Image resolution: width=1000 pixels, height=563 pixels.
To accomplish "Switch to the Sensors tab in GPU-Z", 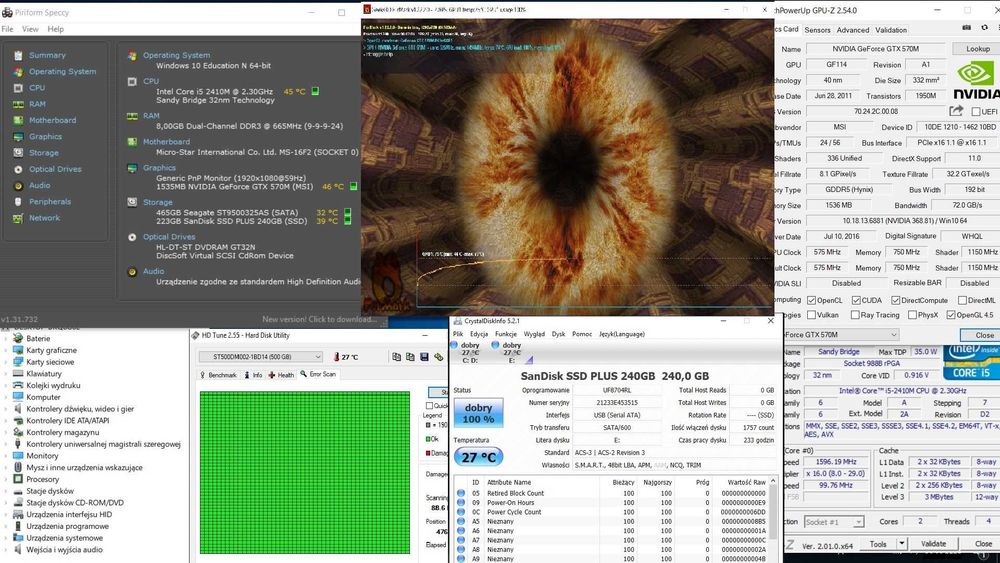I will click(x=817, y=30).
